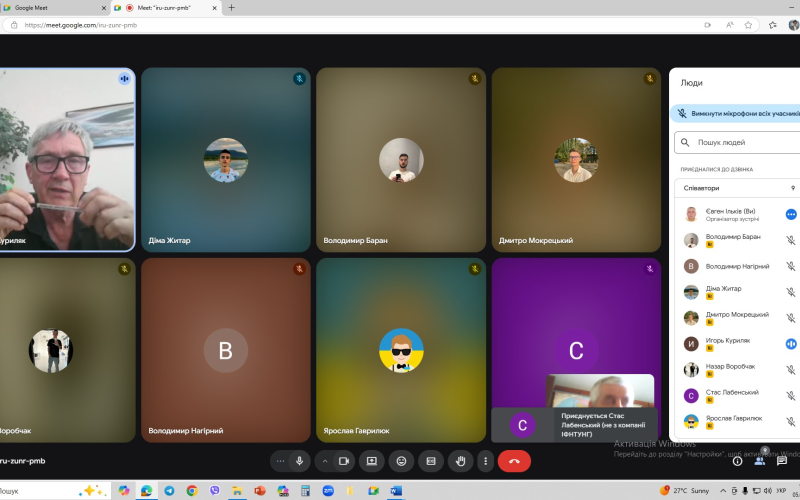Click self-view preview thumbnail
The width and height of the screenshot is (800, 500).
600,391
